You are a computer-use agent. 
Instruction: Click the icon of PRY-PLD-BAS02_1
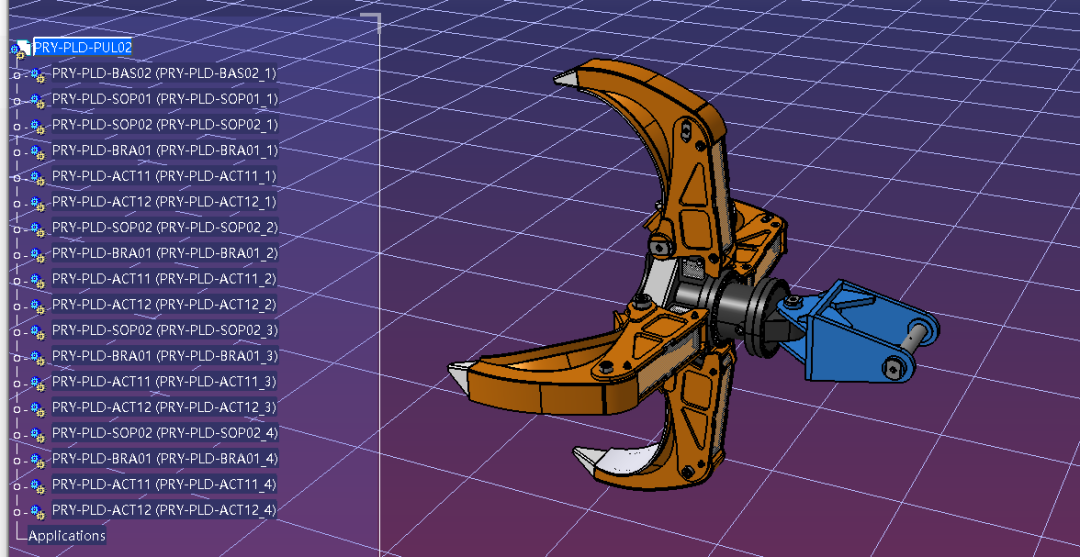pyautogui.click(x=37, y=76)
